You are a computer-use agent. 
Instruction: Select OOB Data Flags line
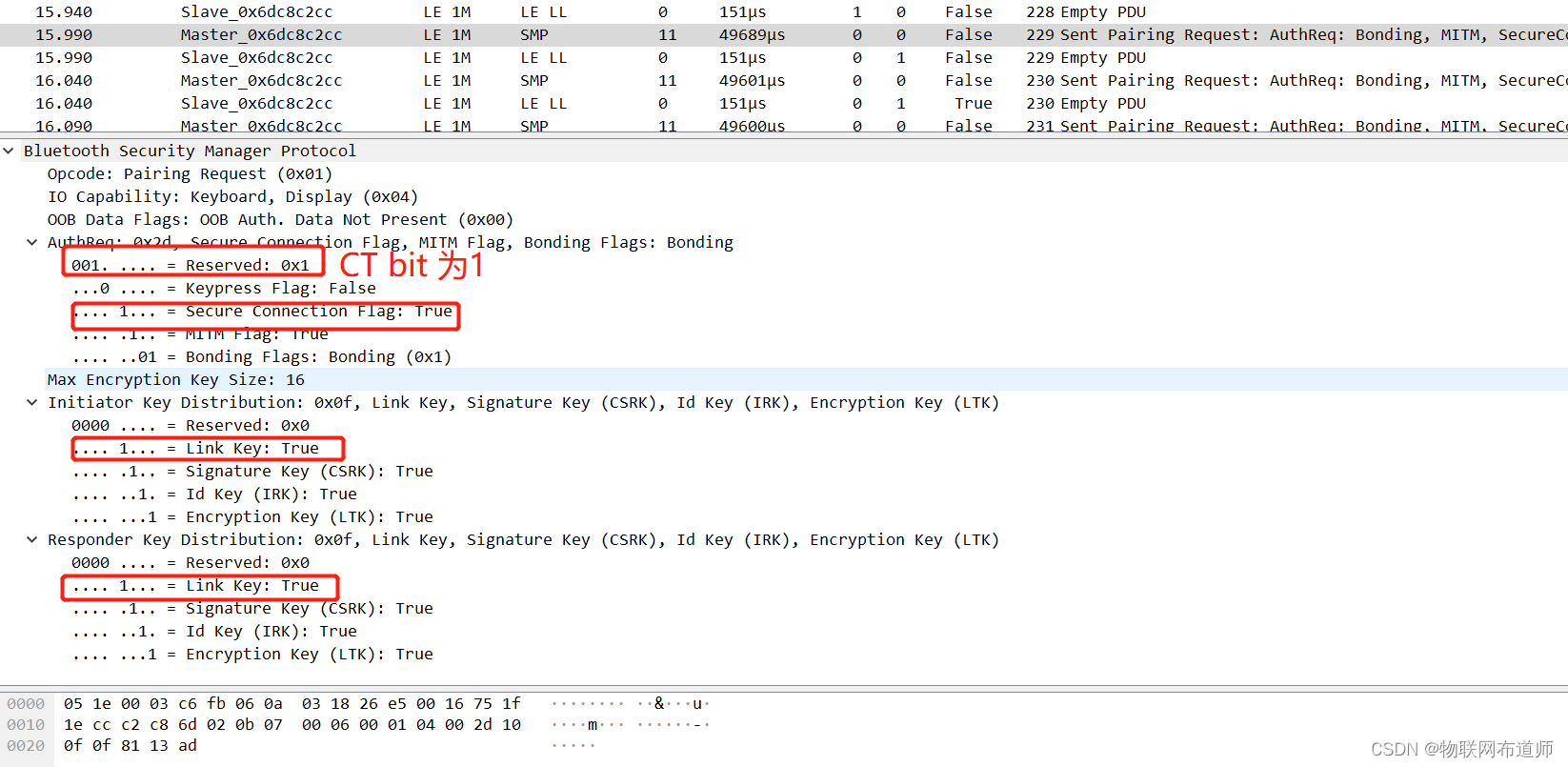pos(281,219)
